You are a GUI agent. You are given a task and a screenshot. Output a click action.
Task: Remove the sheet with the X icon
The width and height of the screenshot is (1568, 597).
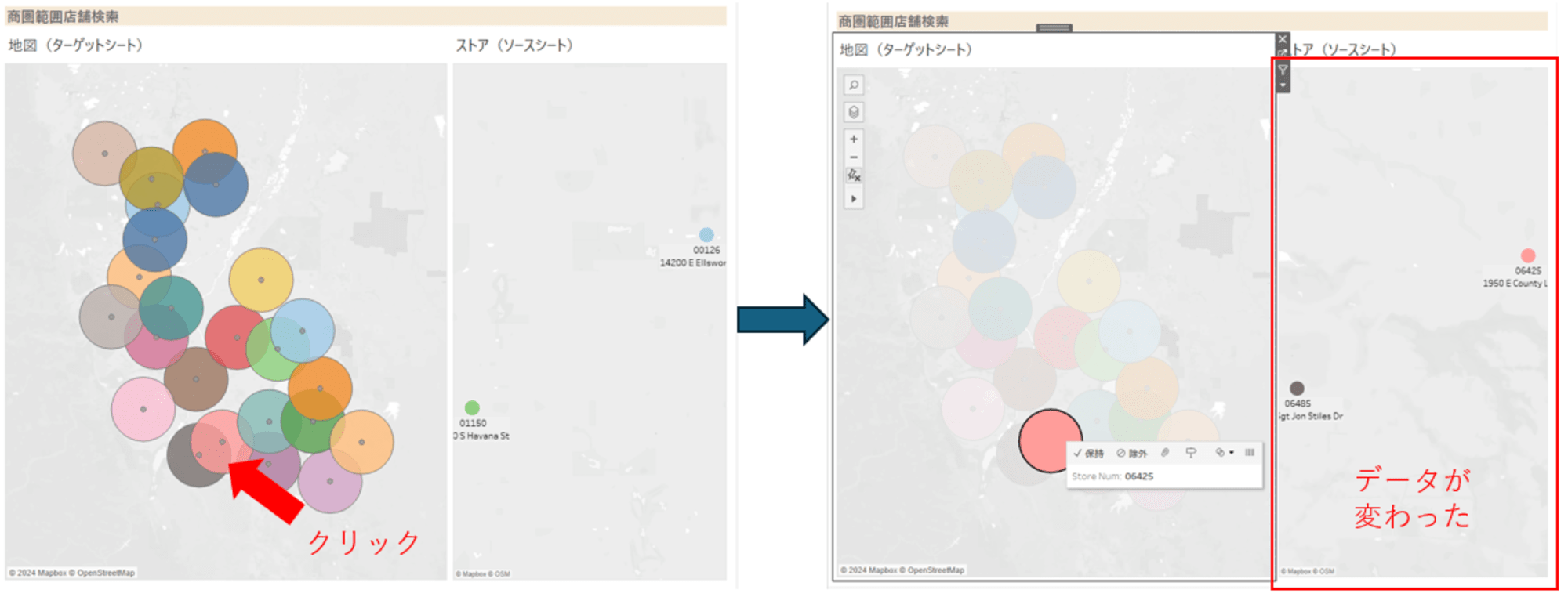(1283, 39)
